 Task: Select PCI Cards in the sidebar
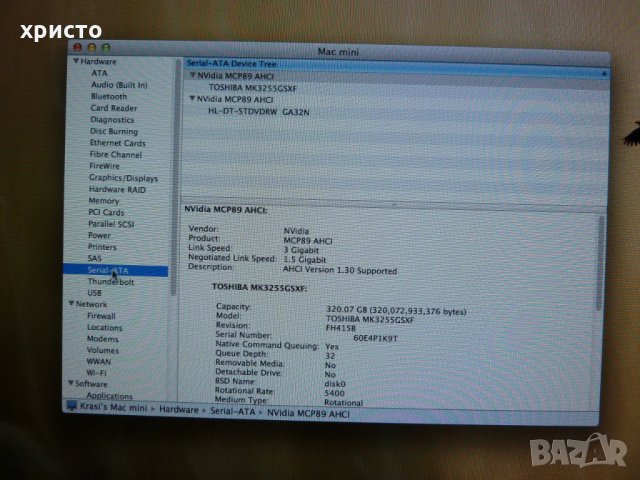[x=106, y=212]
